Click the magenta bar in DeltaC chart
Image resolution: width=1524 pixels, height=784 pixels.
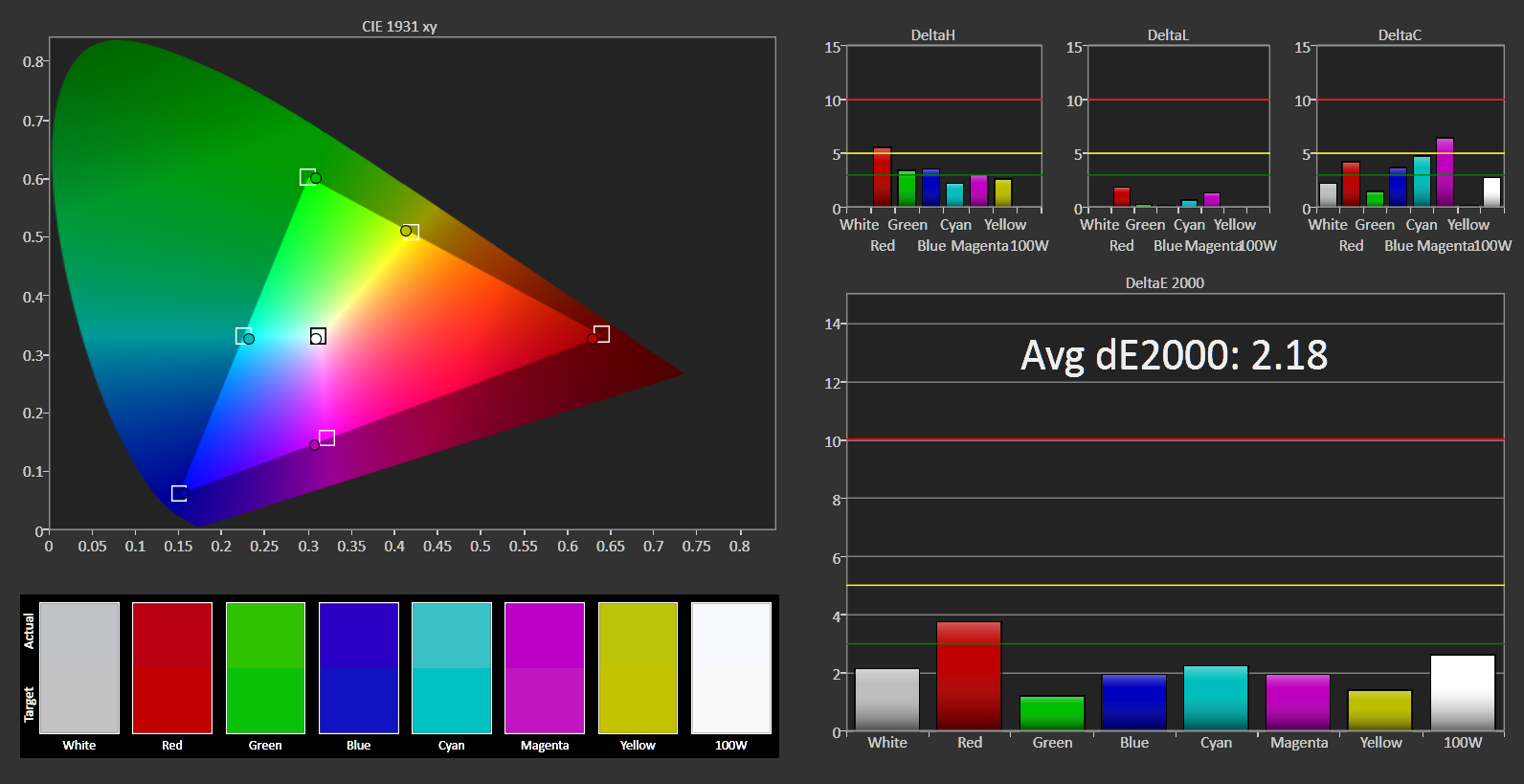pyautogui.click(x=1446, y=172)
